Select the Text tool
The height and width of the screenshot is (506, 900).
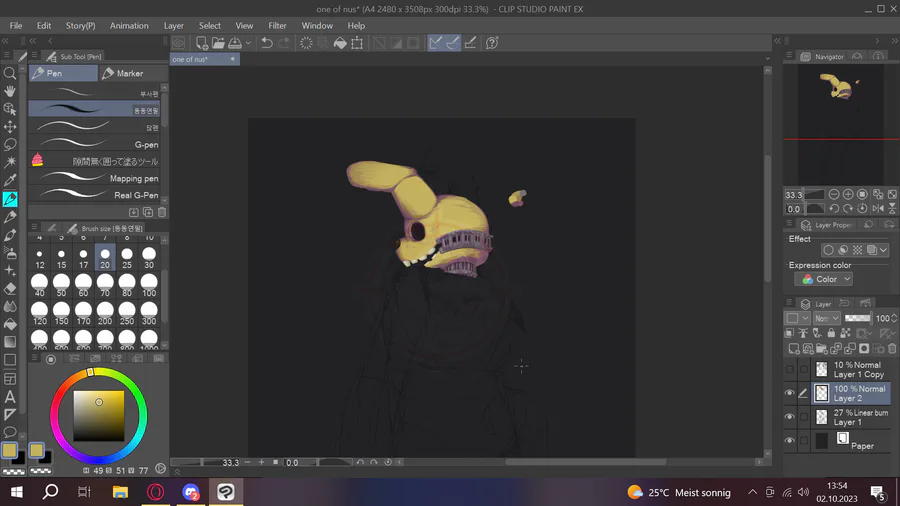pyautogui.click(x=10, y=396)
